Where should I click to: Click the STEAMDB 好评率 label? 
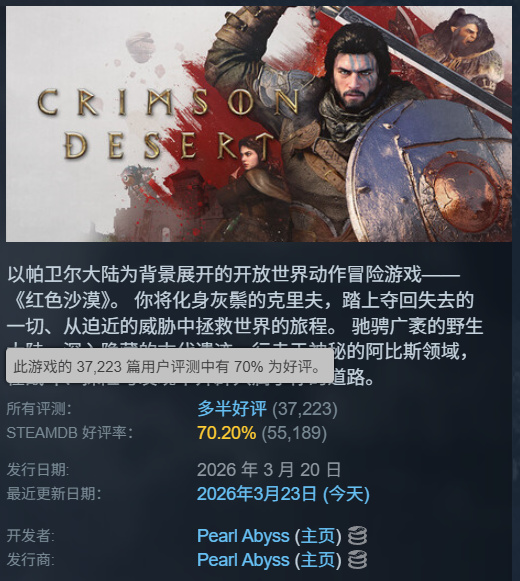click(70, 433)
